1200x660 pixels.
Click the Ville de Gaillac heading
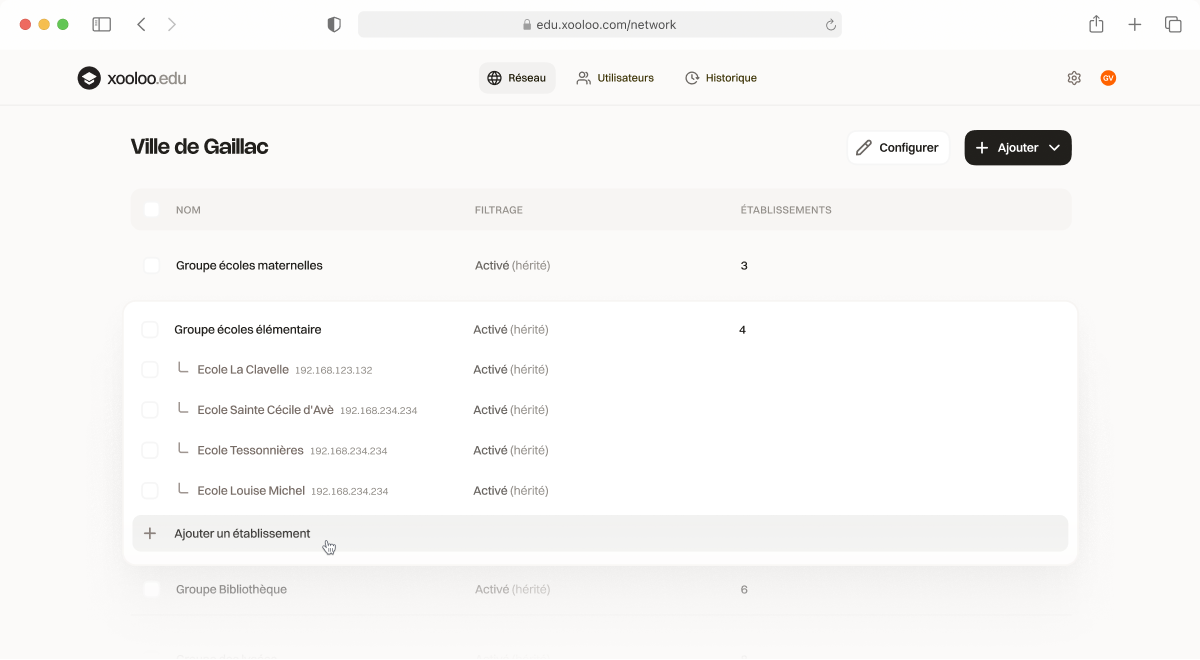coord(199,147)
